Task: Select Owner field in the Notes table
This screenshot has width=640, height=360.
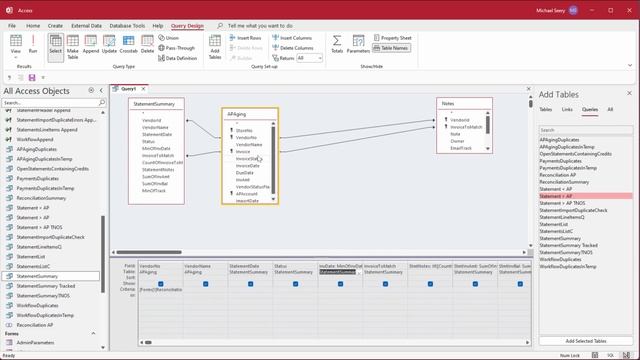Action: click(457, 141)
